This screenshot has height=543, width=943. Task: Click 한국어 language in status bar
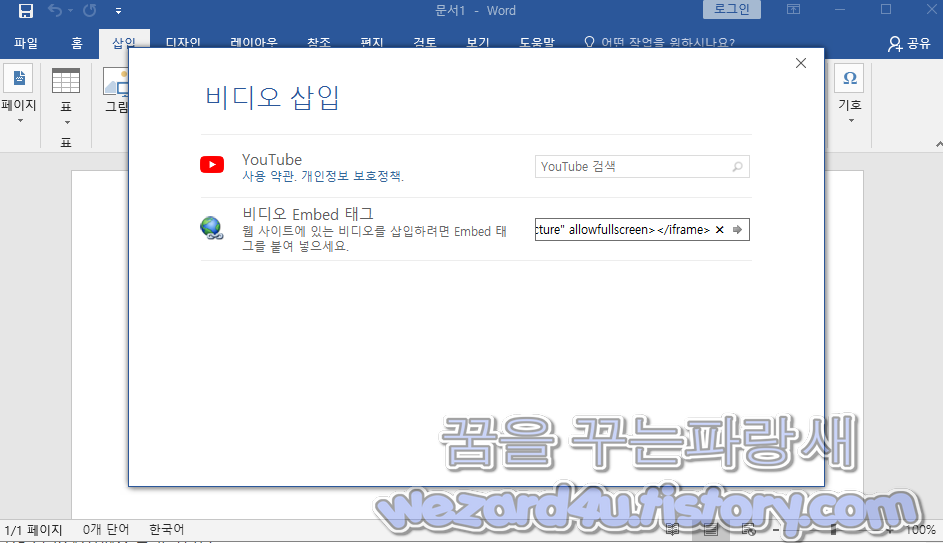[167, 529]
